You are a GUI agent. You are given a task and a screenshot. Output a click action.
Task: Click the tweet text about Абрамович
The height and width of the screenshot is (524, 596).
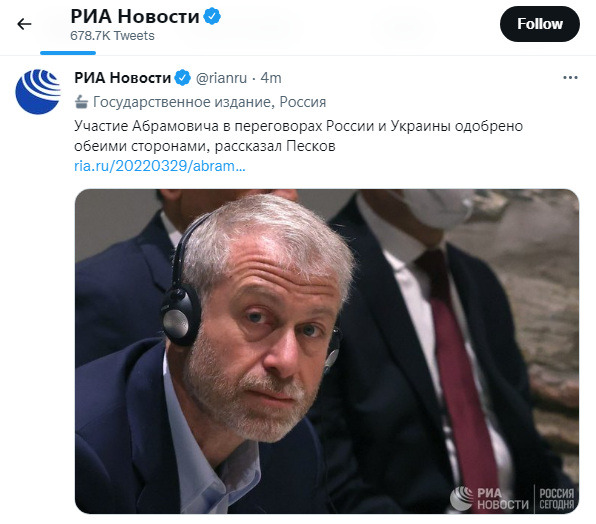tap(298, 136)
